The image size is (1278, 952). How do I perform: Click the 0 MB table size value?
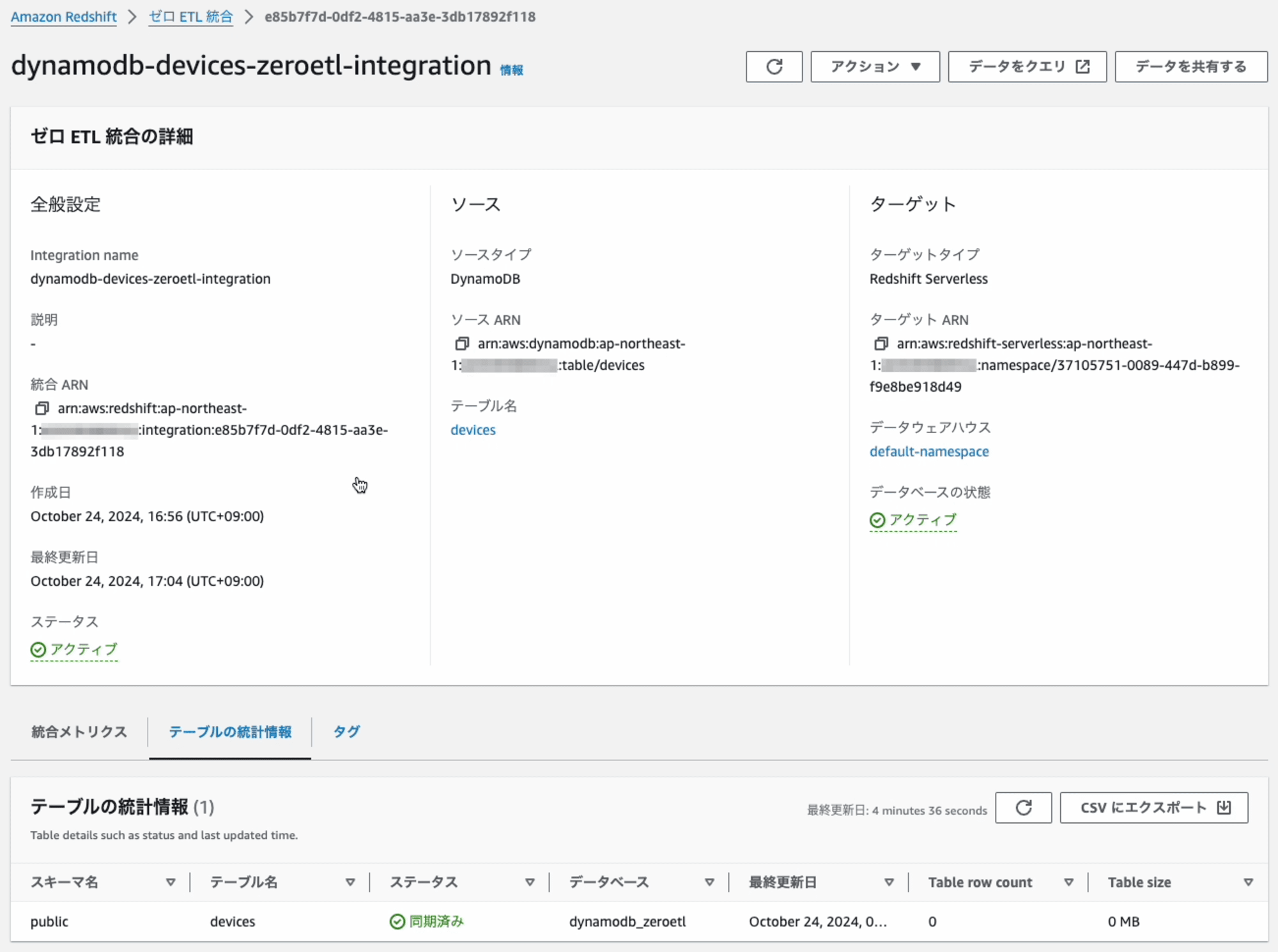pos(1124,921)
